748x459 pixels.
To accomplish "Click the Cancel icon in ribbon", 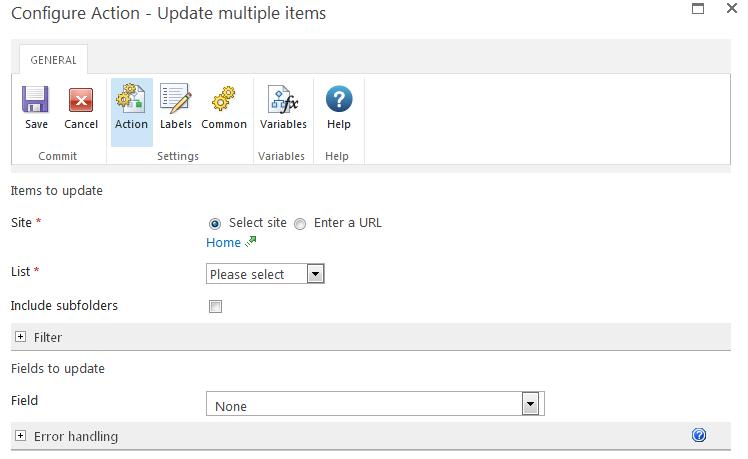I will pyautogui.click(x=81, y=100).
